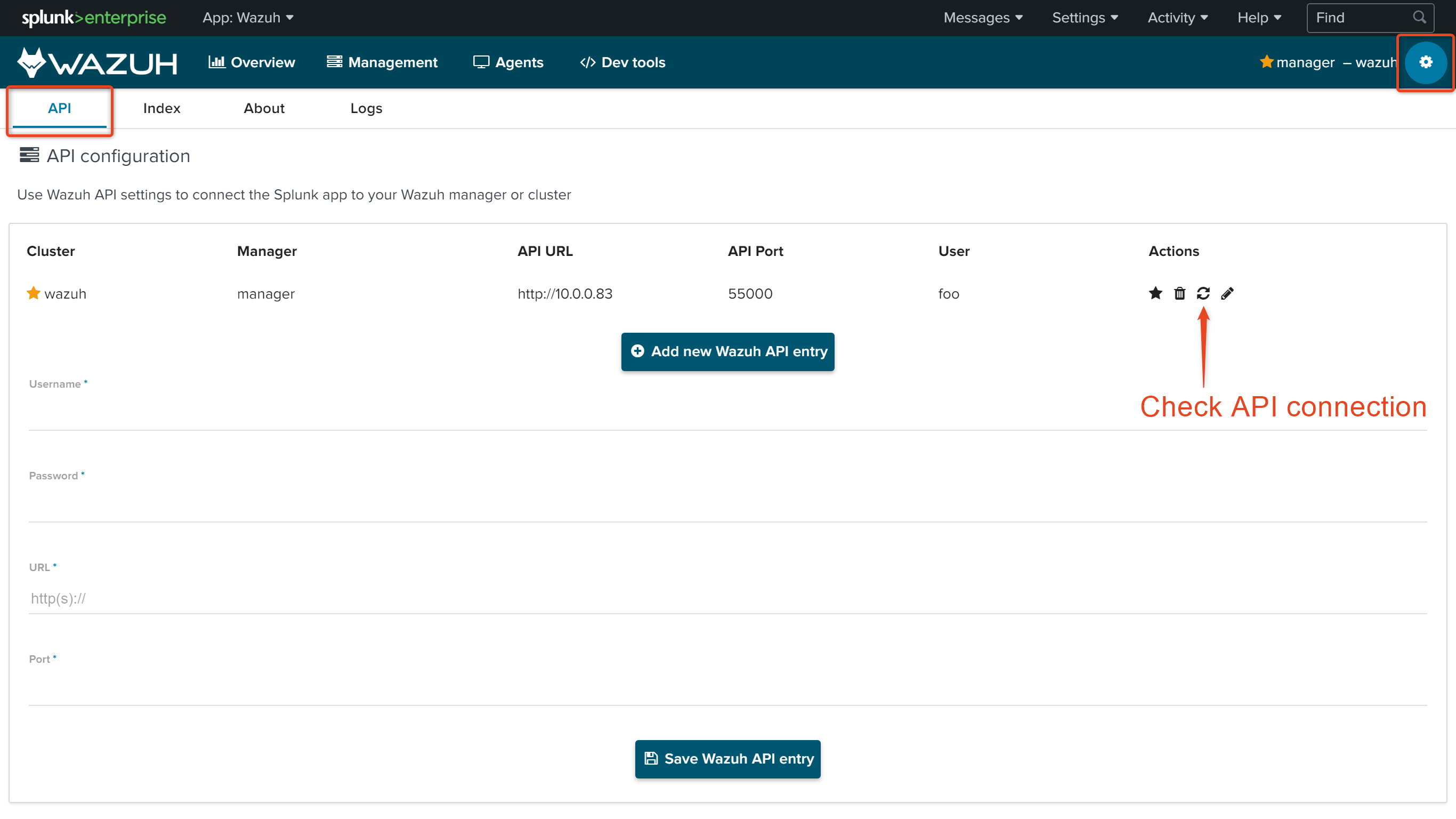This screenshot has height=819, width=1456.
Task: Focus the URL input field
Action: (x=727, y=598)
